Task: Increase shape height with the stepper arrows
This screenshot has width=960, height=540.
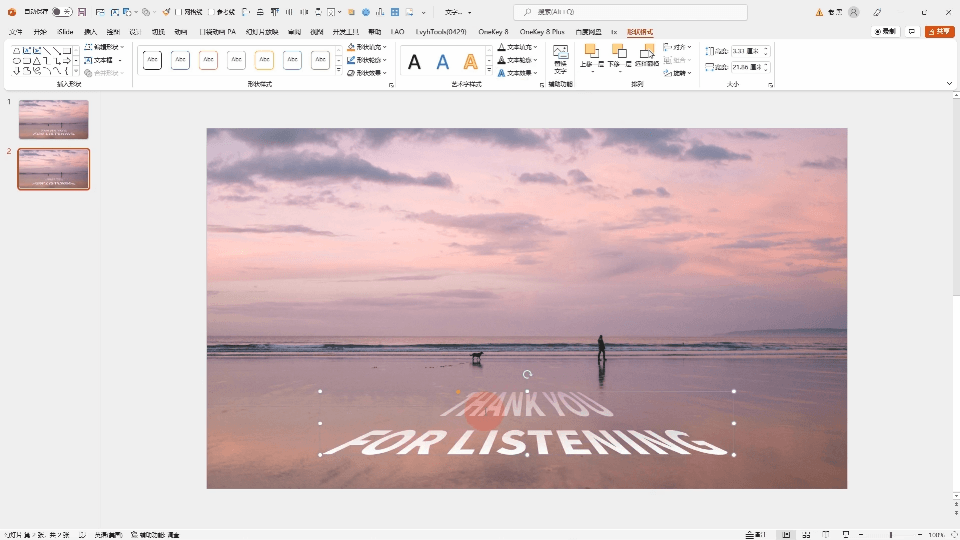Action: coord(766,48)
